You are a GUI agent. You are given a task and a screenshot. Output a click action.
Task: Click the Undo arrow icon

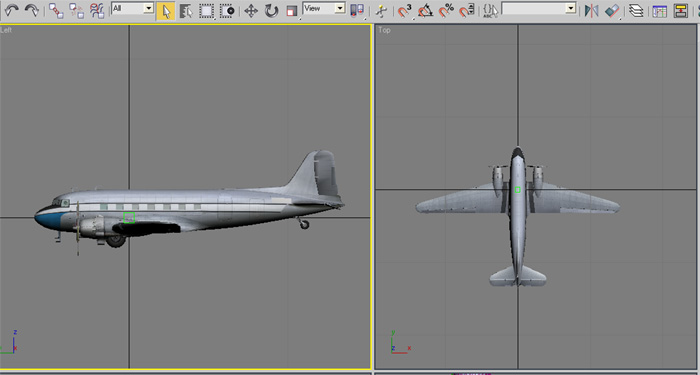coord(11,10)
